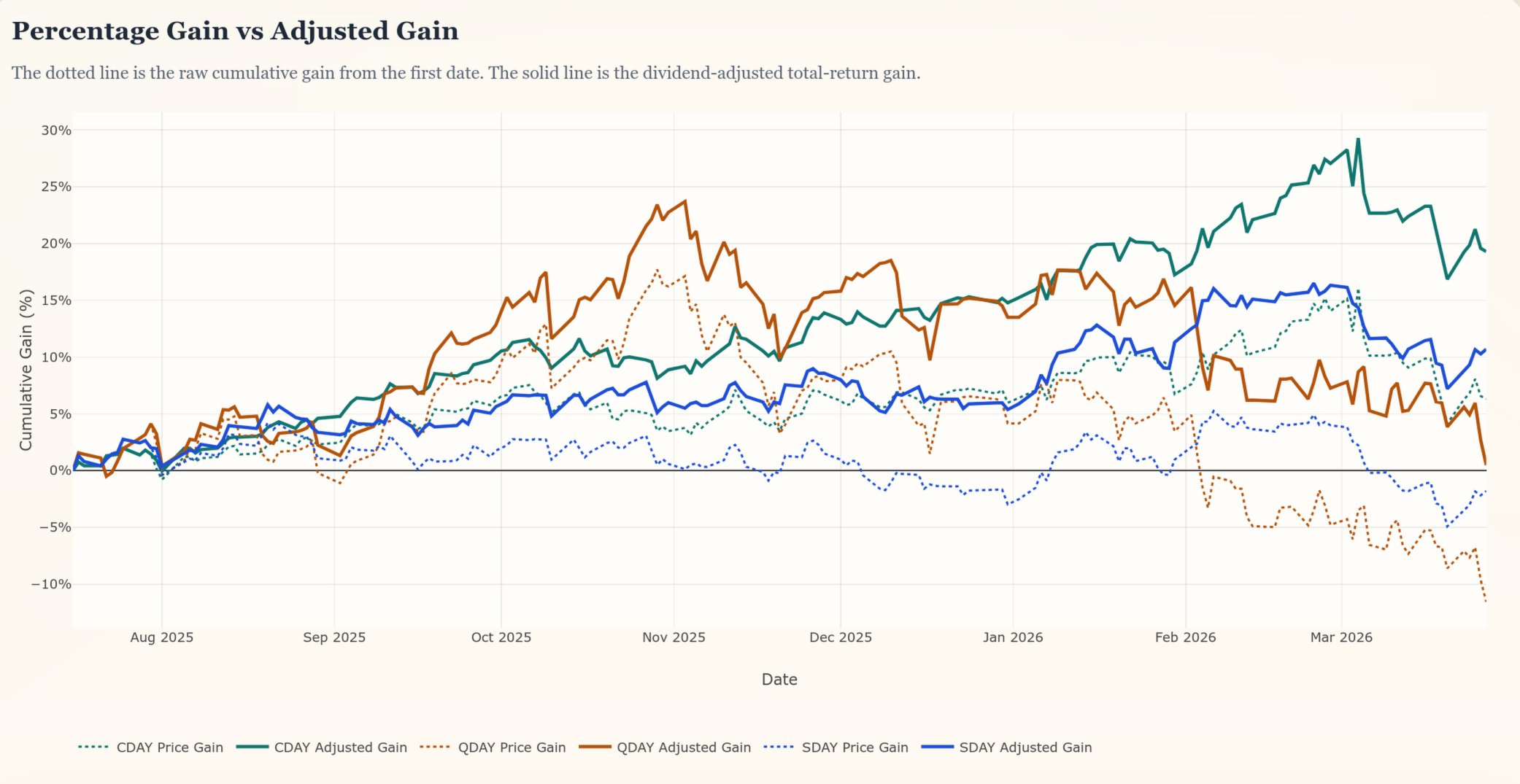Image resolution: width=1520 pixels, height=784 pixels.
Task: Click the Percentage Gain vs Adjusted Gain heading
Action: coord(235,31)
